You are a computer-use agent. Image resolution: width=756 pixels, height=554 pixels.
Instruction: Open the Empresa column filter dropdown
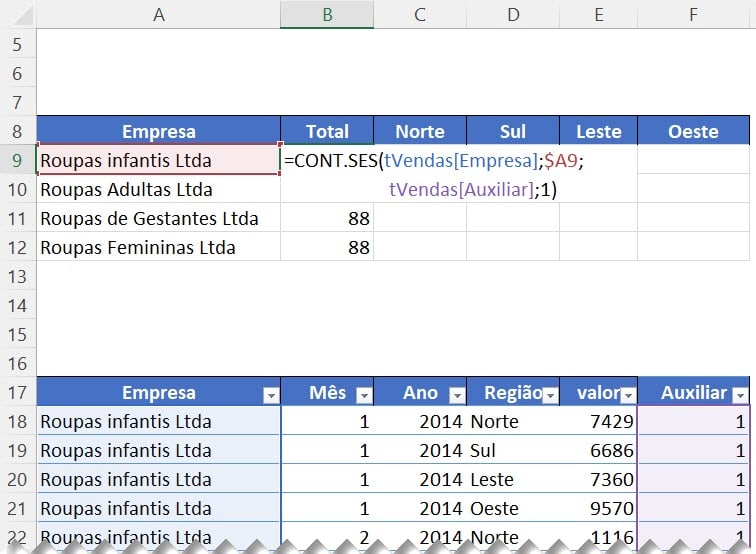point(270,395)
